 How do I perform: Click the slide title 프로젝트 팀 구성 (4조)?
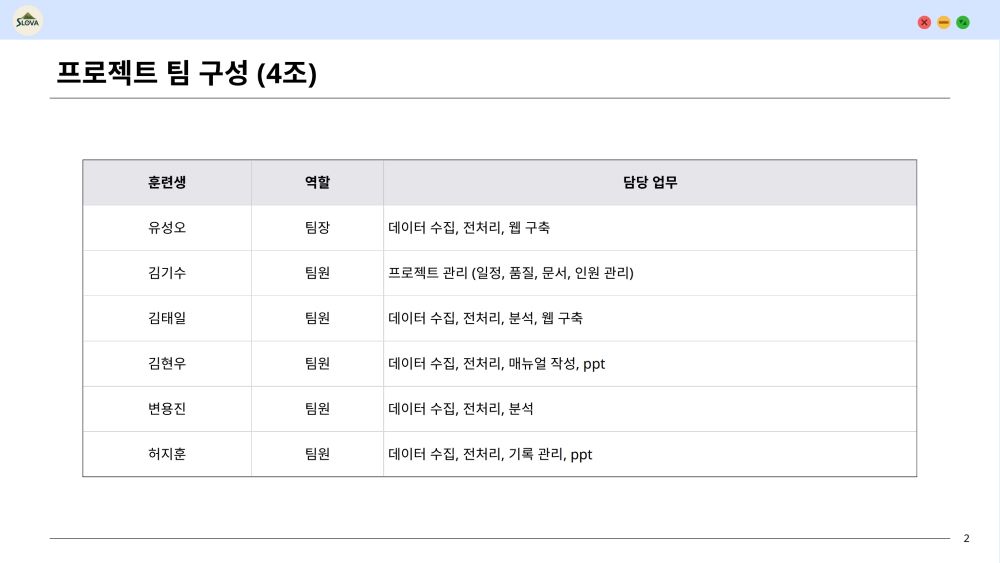point(186,73)
